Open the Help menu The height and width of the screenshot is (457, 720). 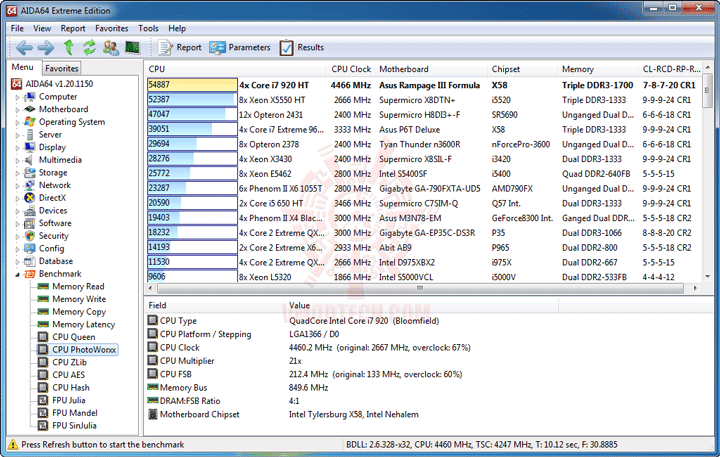(x=177, y=28)
